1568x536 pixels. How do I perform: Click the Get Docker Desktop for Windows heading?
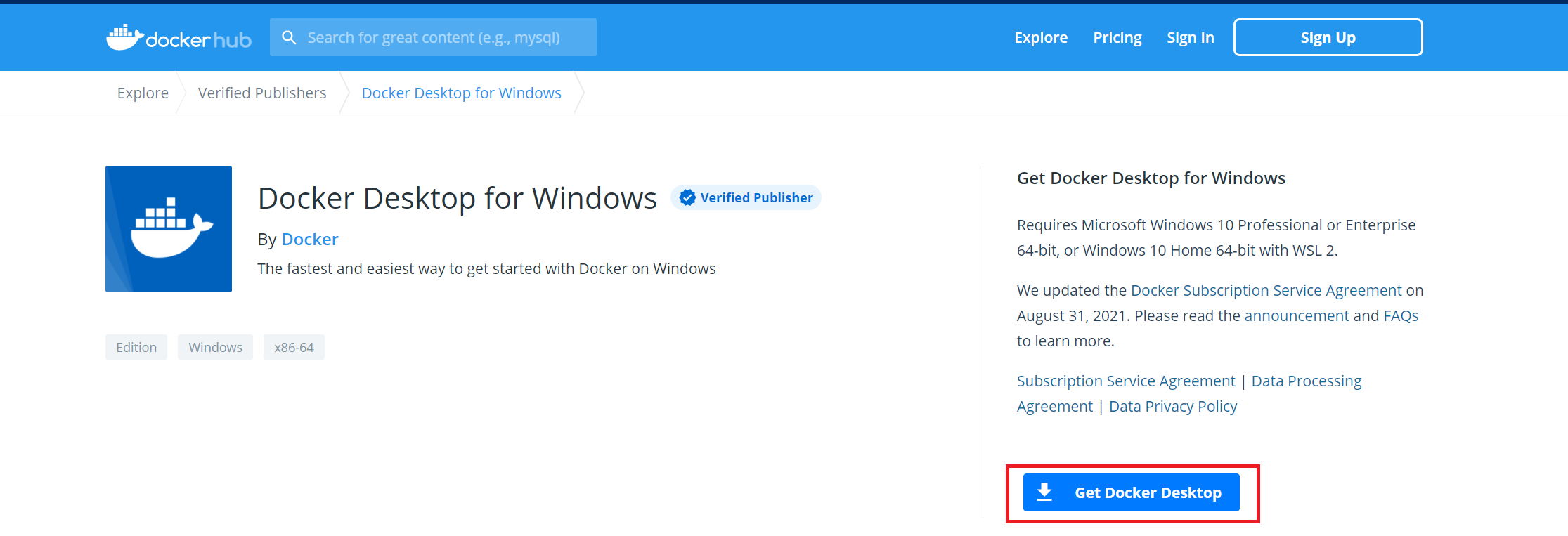1151,178
